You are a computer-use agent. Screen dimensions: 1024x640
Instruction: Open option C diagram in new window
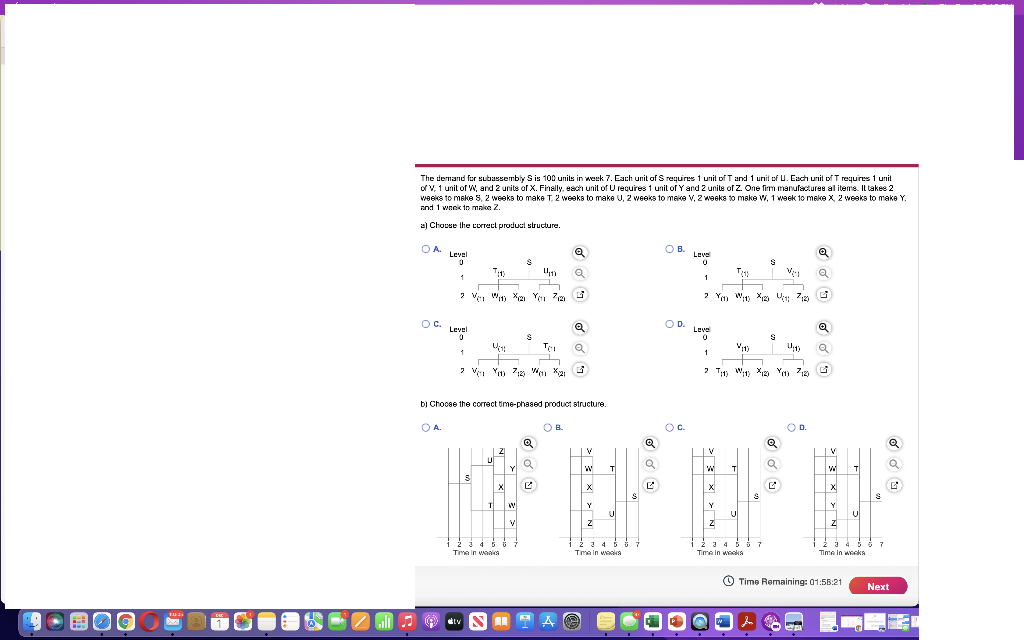tap(580, 369)
